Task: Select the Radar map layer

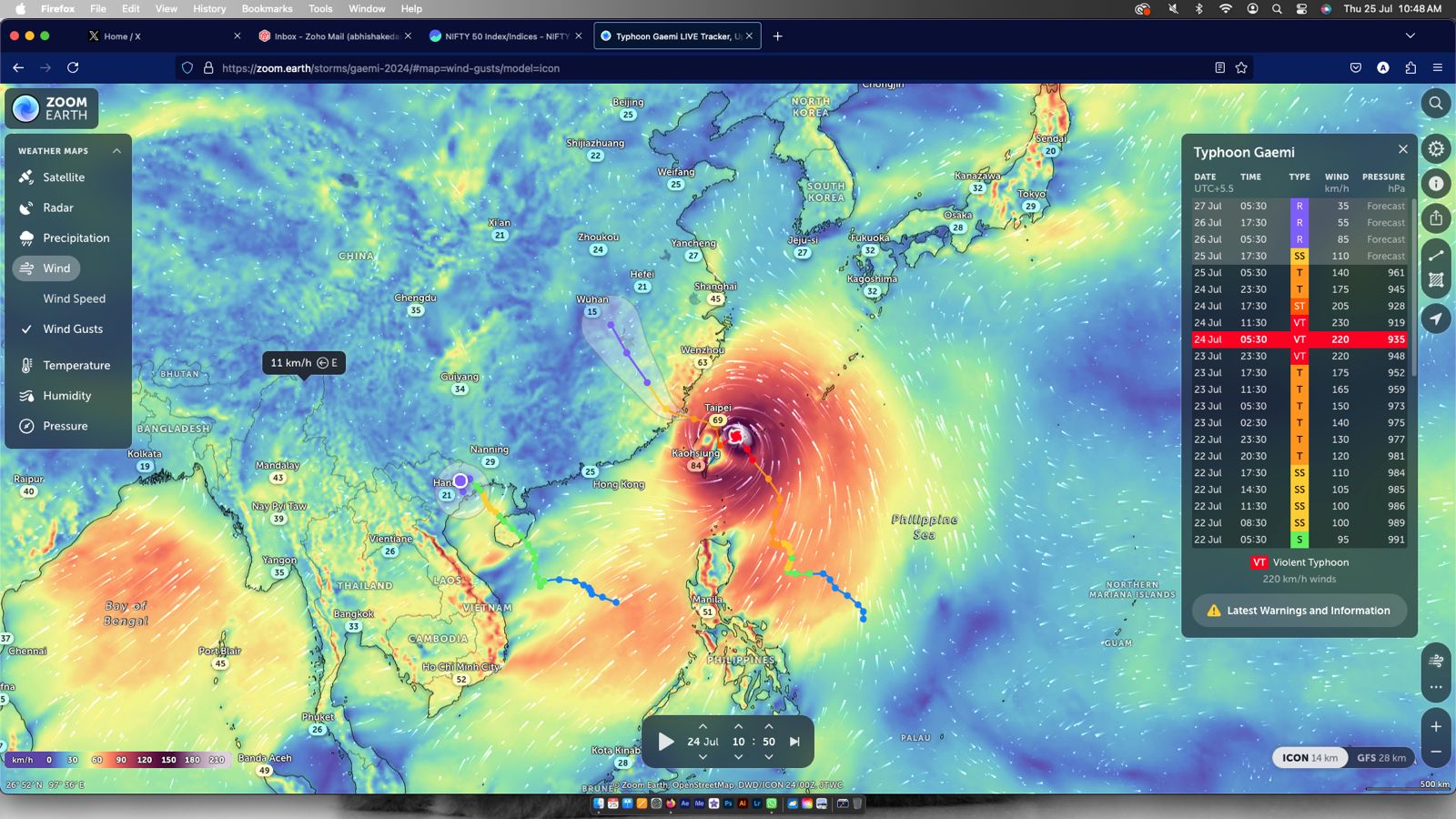Action: [58, 207]
